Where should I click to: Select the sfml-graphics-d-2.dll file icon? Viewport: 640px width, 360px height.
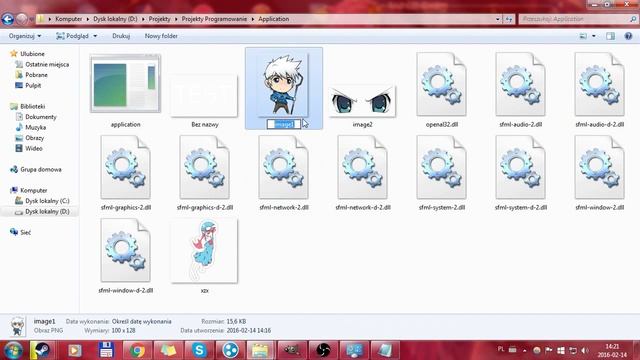coord(204,167)
